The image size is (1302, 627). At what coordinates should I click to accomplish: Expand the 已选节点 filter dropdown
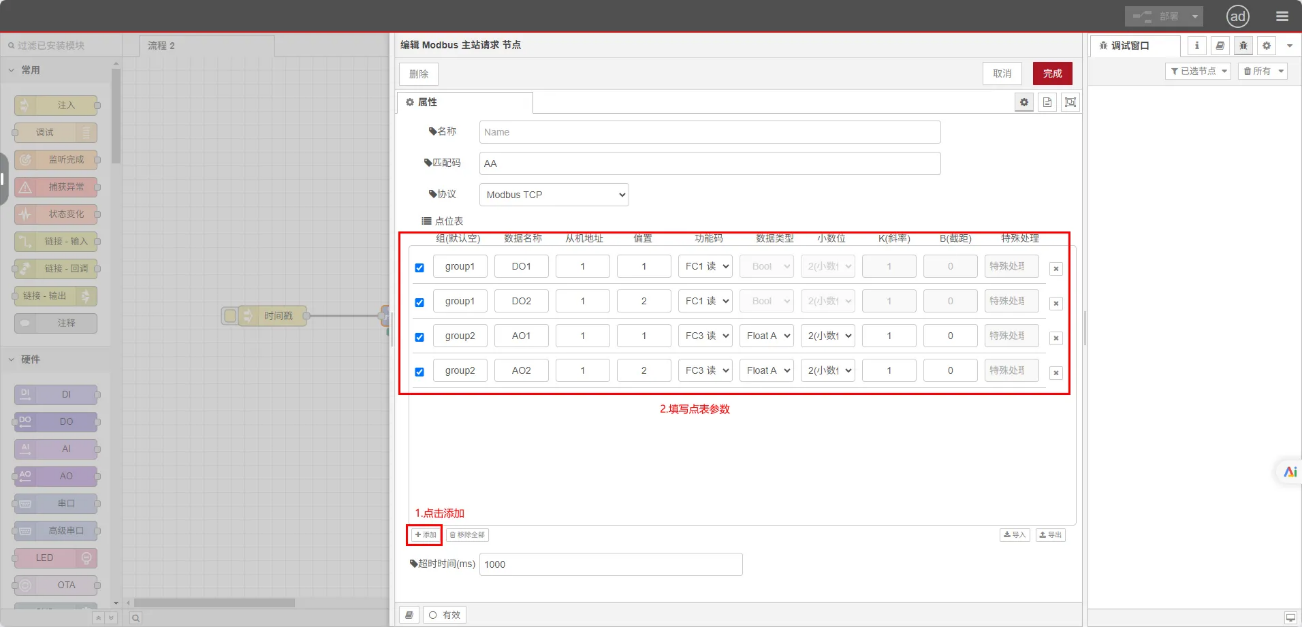[x=1197, y=71]
